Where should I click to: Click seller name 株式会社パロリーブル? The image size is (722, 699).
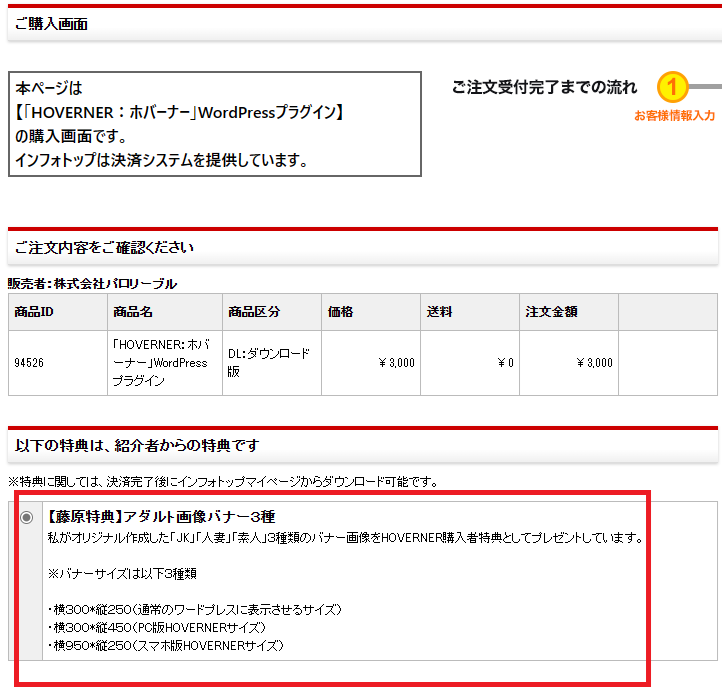(x=116, y=284)
